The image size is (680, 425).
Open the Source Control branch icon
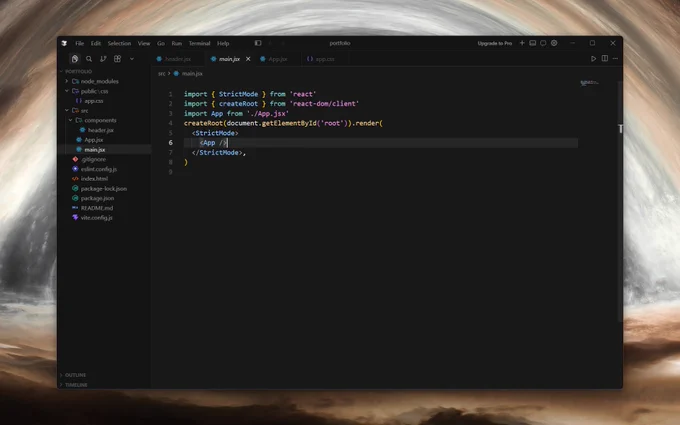click(x=103, y=59)
